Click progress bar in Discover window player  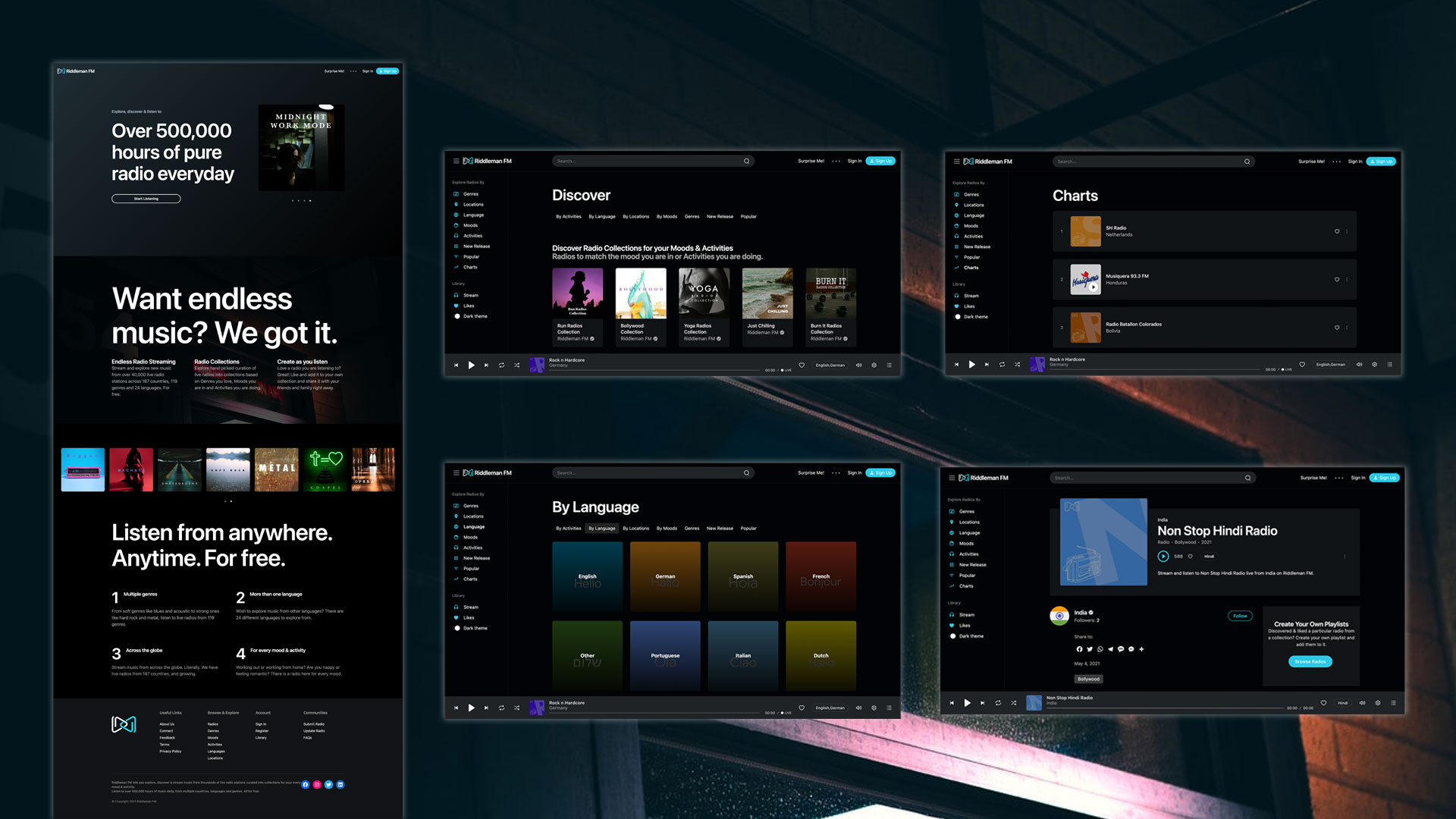click(654, 370)
